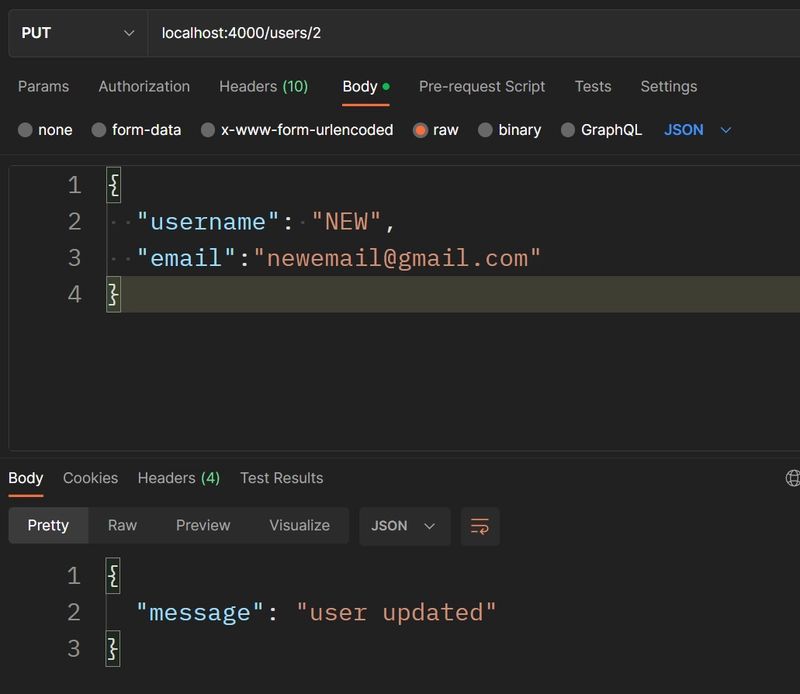The height and width of the screenshot is (694, 800).
Task: Open the Pre-request Script tab
Action: tap(482, 86)
